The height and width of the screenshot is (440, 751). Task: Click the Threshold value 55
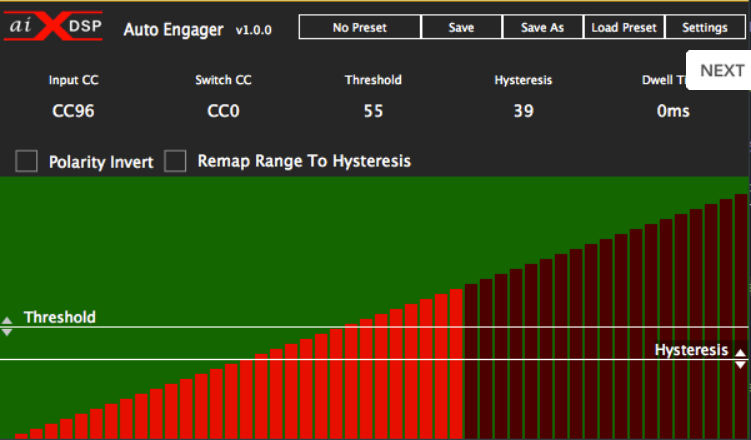[373, 111]
